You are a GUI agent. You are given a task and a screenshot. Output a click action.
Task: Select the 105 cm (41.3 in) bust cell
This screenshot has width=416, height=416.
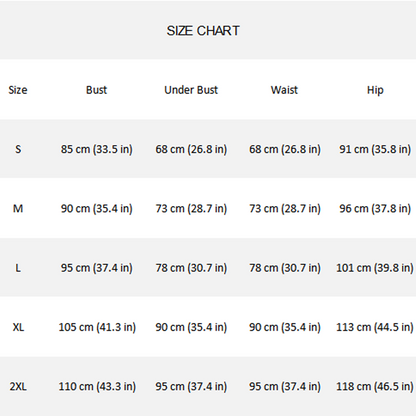pyautogui.click(x=97, y=327)
